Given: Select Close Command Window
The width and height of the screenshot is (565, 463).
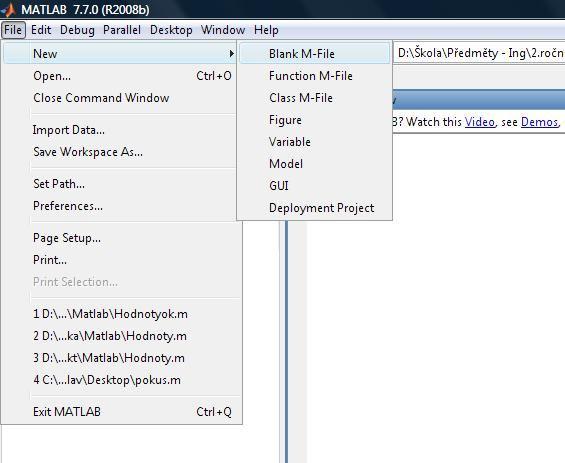Looking at the screenshot, I should 120,98.
